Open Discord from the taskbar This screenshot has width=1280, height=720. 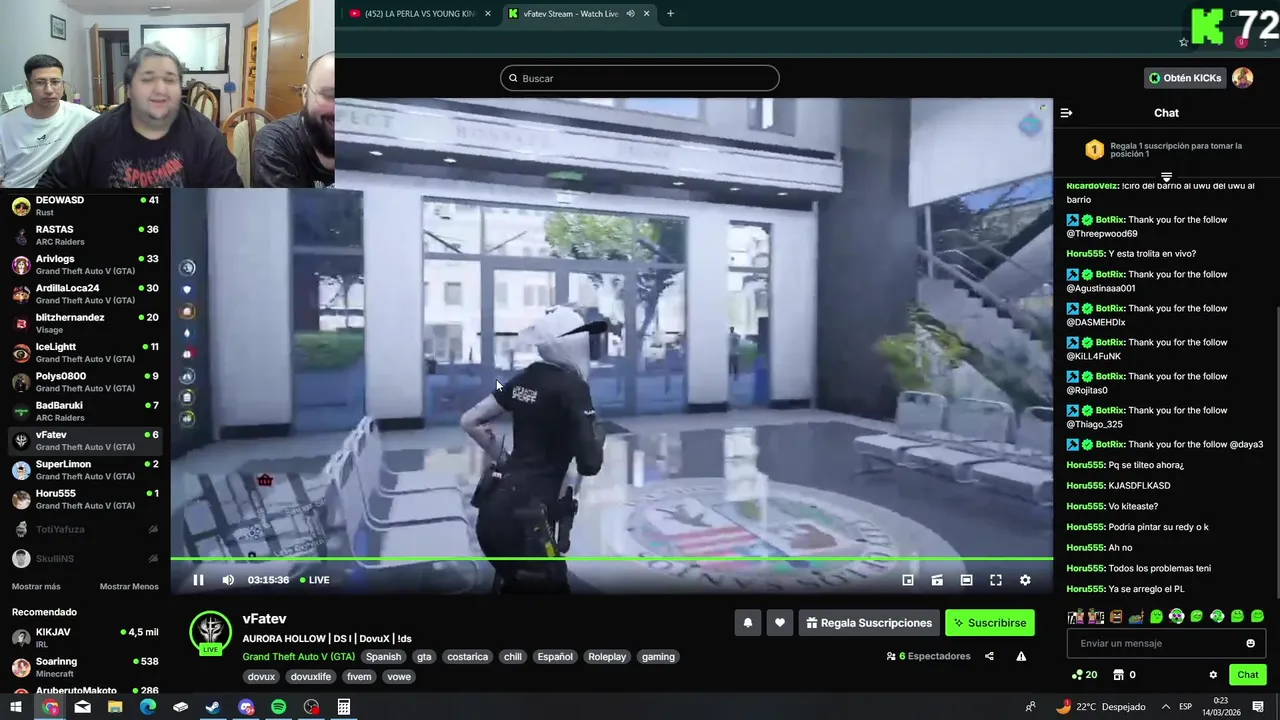click(x=246, y=707)
